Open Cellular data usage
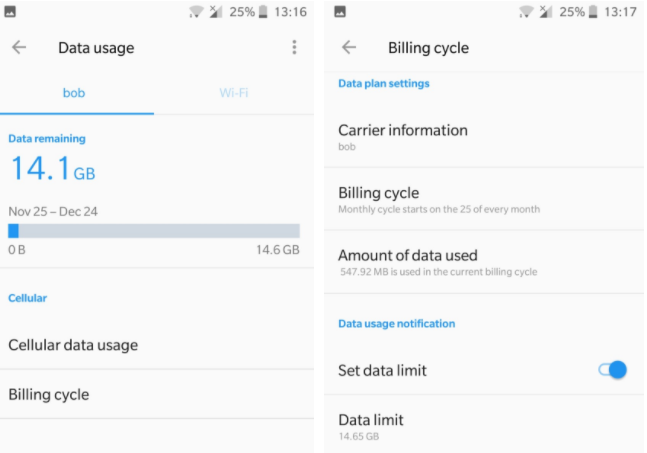The width and height of the screenshot is (647, 453). pyautogui.click(x=157, y=345)
